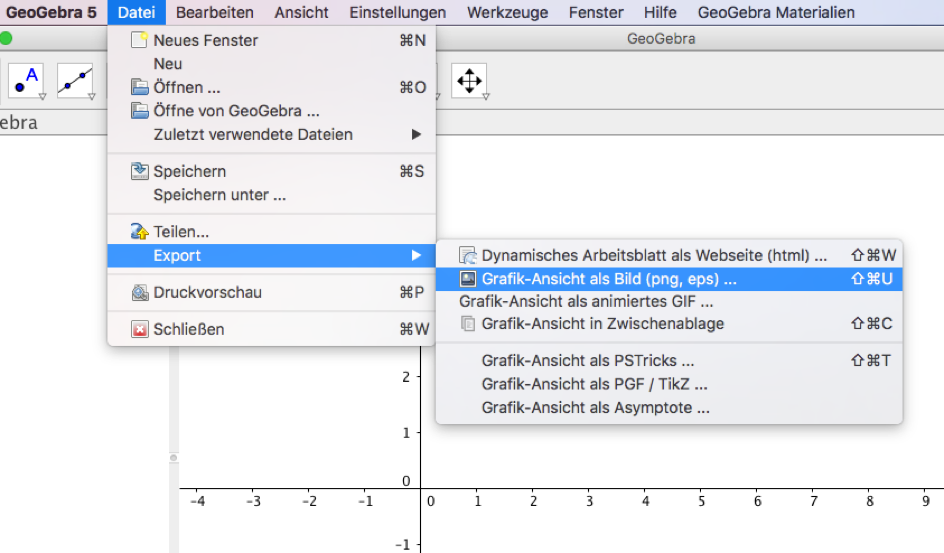
Task: Click Öffne von GeoGebra entry
Action: tap(236, 111)
